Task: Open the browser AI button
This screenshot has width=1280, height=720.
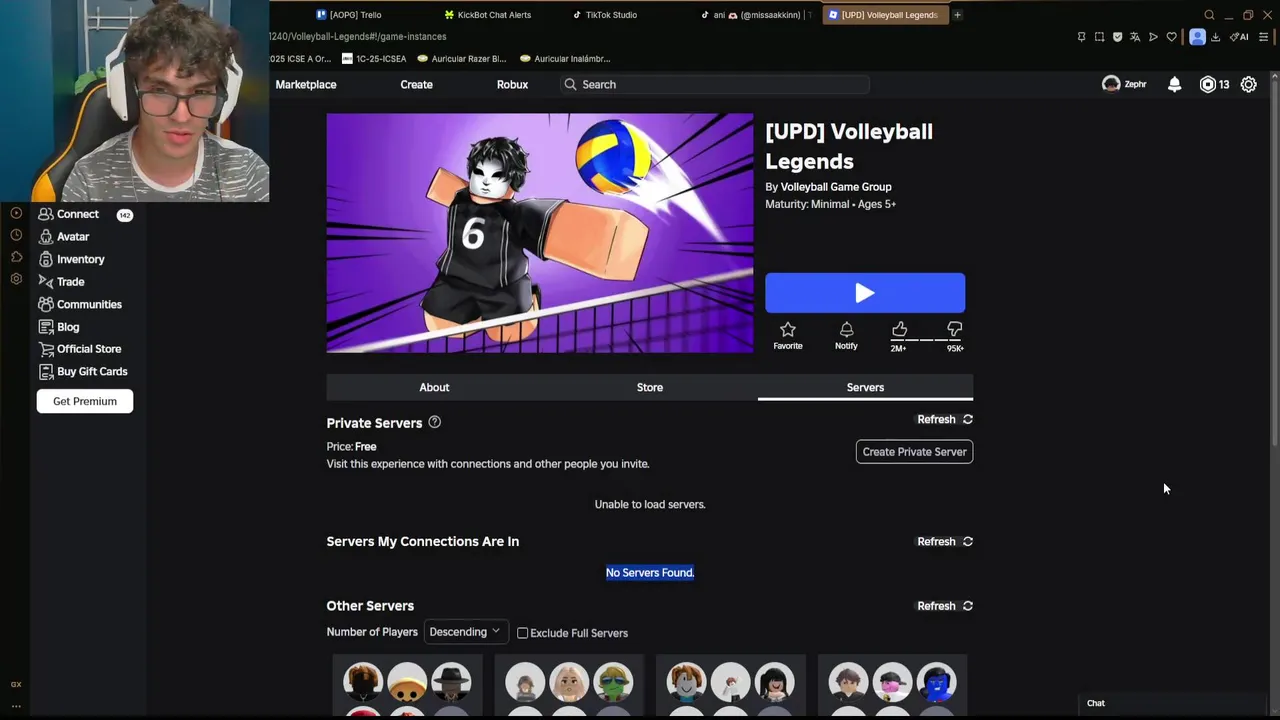Action: (x=1239, y=37)
